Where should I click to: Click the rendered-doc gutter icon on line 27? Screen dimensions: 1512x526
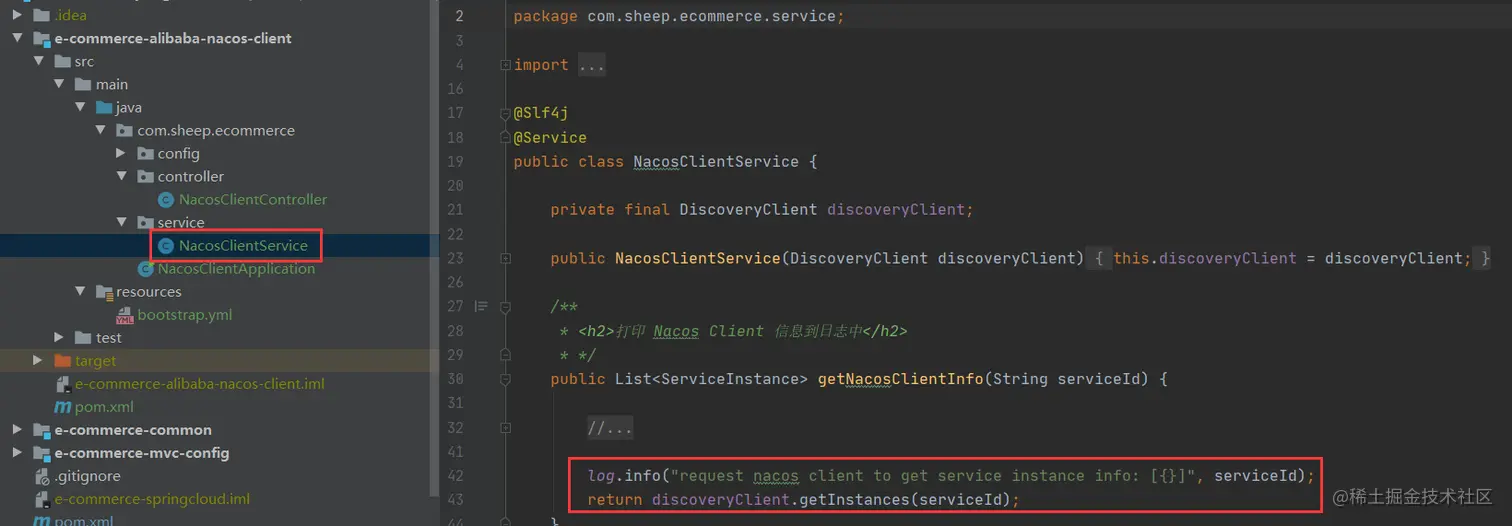pyautogui.click(x=480, y=306)
